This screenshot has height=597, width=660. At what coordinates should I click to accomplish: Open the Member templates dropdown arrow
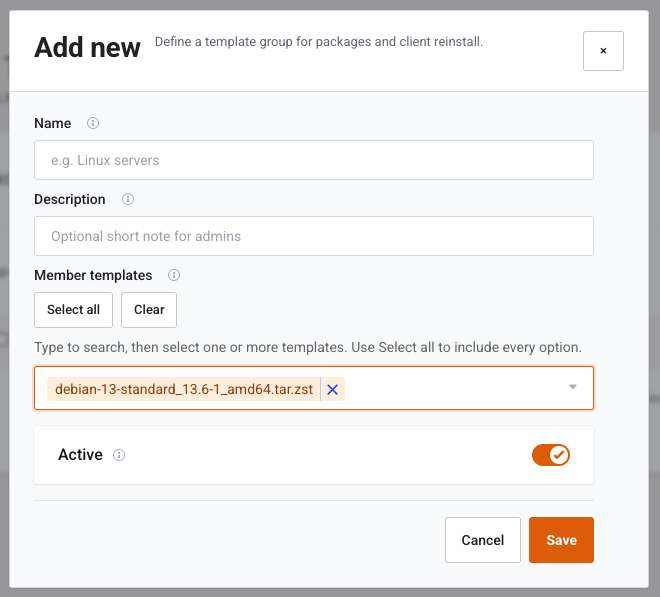(x=572, y=387)
